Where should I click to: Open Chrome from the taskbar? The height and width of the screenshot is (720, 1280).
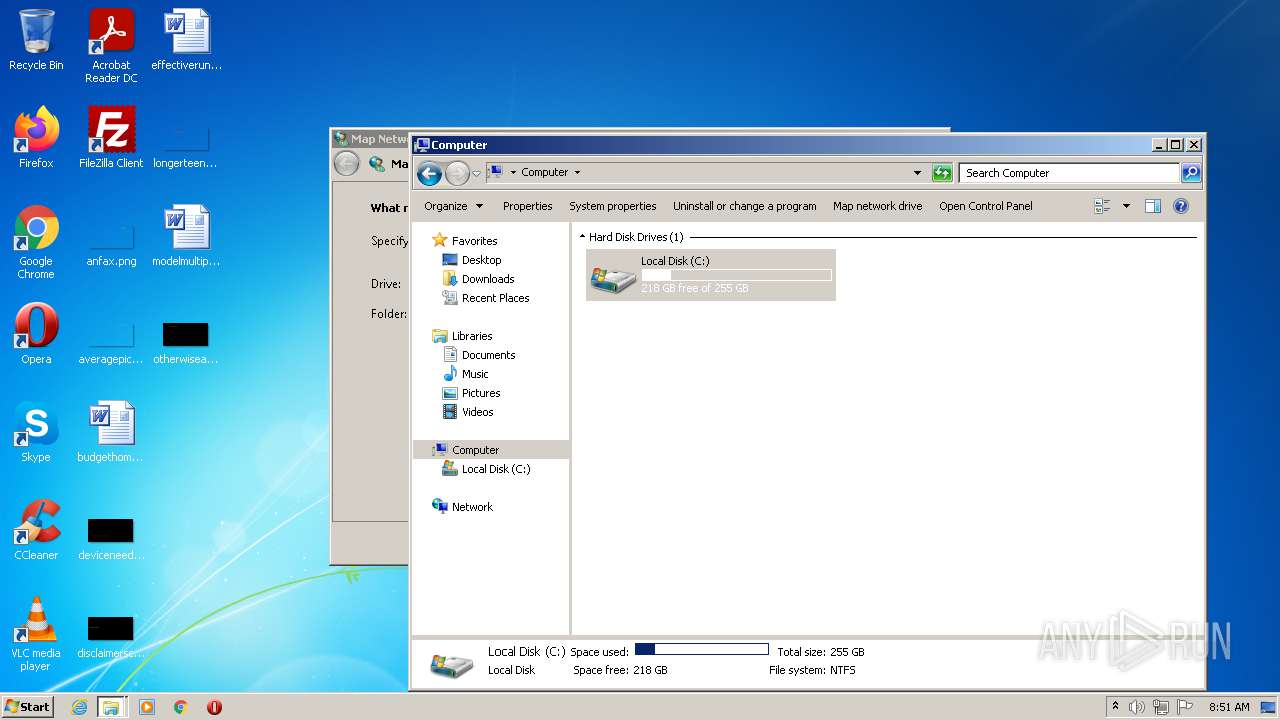[x=180, y=707]
